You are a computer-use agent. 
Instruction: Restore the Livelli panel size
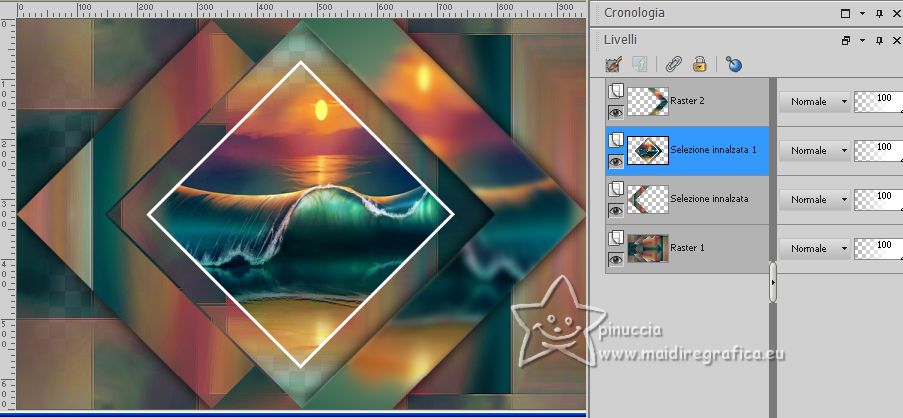click(x=845, y=40)
